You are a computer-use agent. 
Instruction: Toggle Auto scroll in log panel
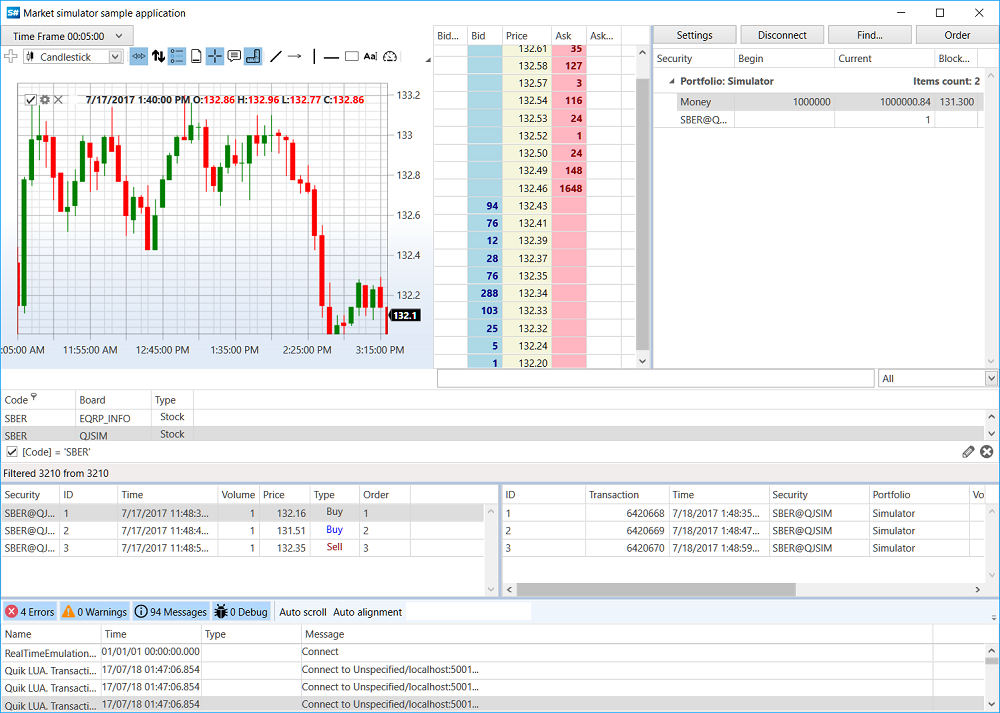(303, 612)
